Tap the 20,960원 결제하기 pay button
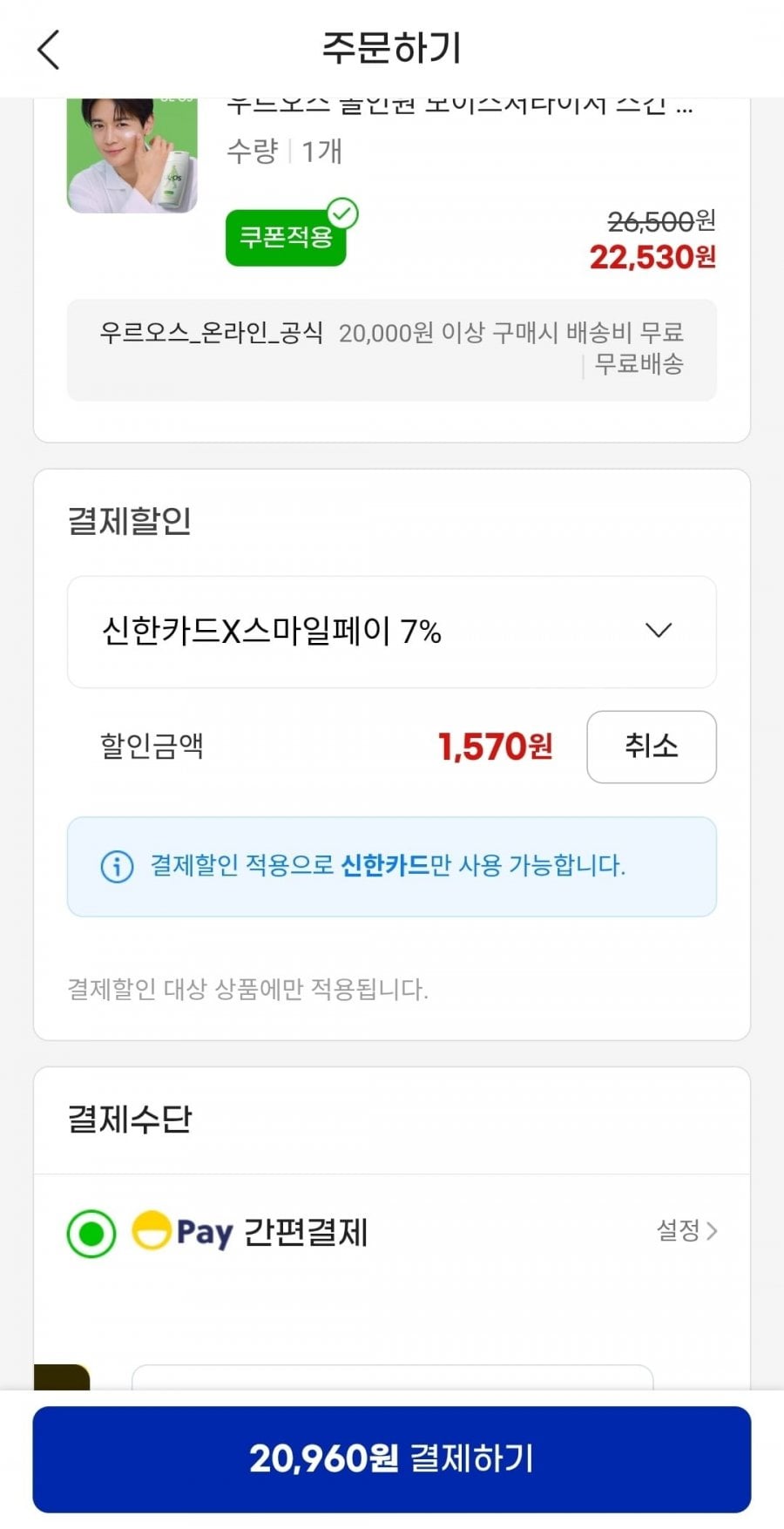Screen dimensions: 784x1529 392,1458
